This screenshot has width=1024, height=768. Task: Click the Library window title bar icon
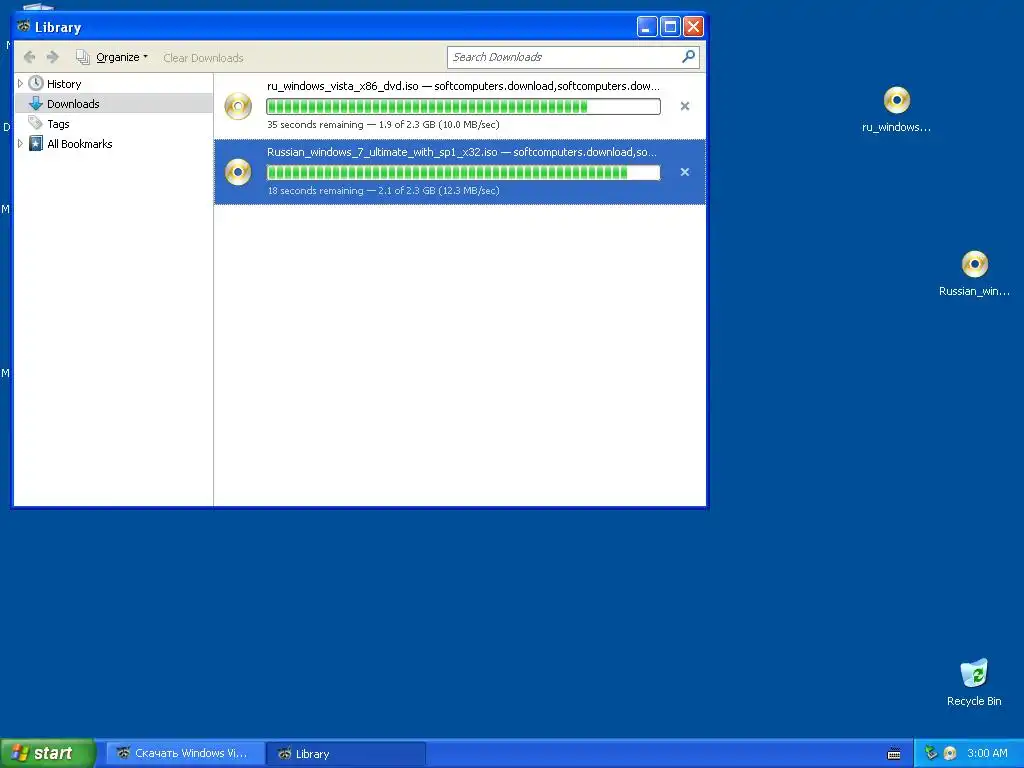click(24, 27)
